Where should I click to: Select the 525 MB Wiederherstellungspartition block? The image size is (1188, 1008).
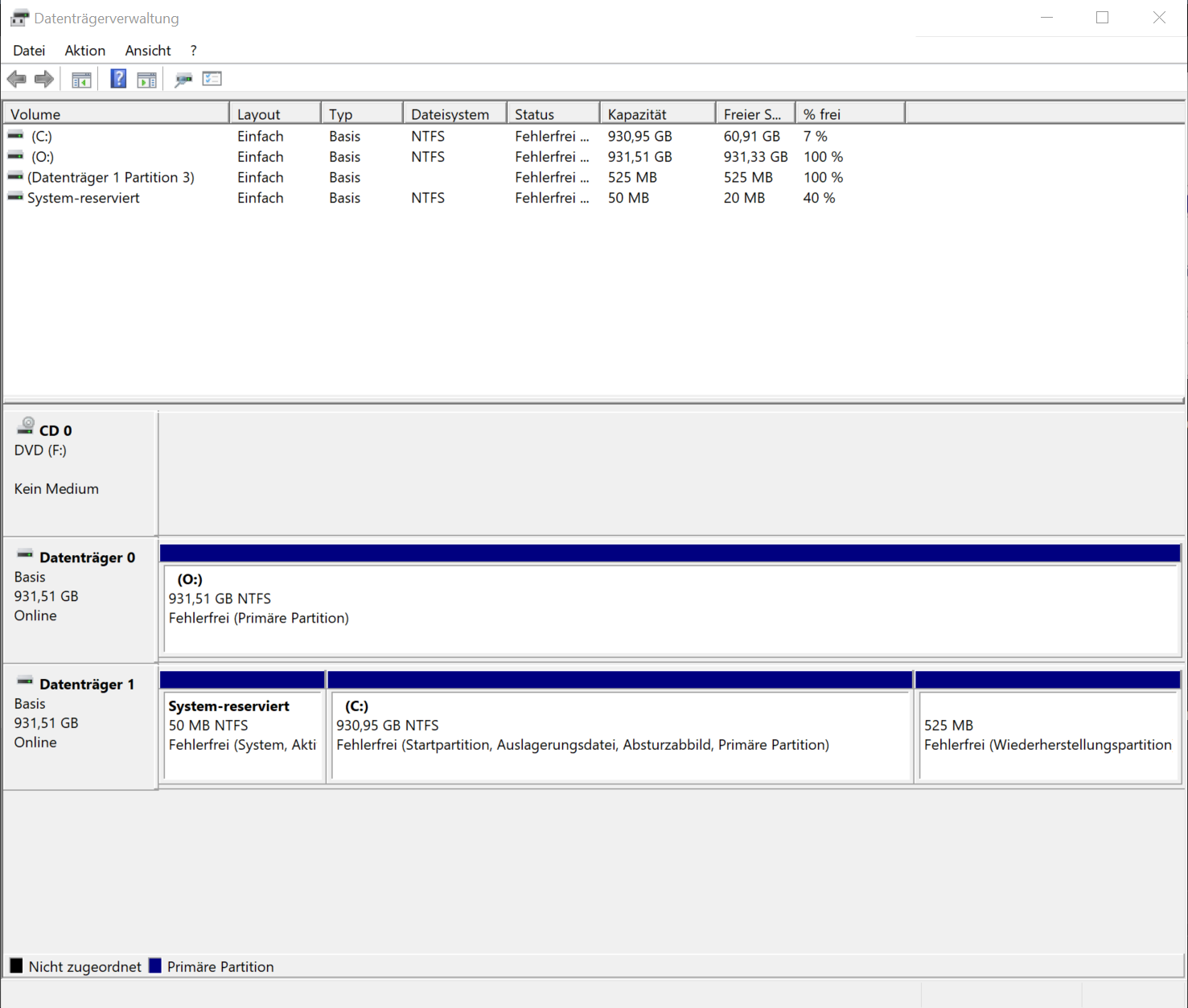(1048, 726)
